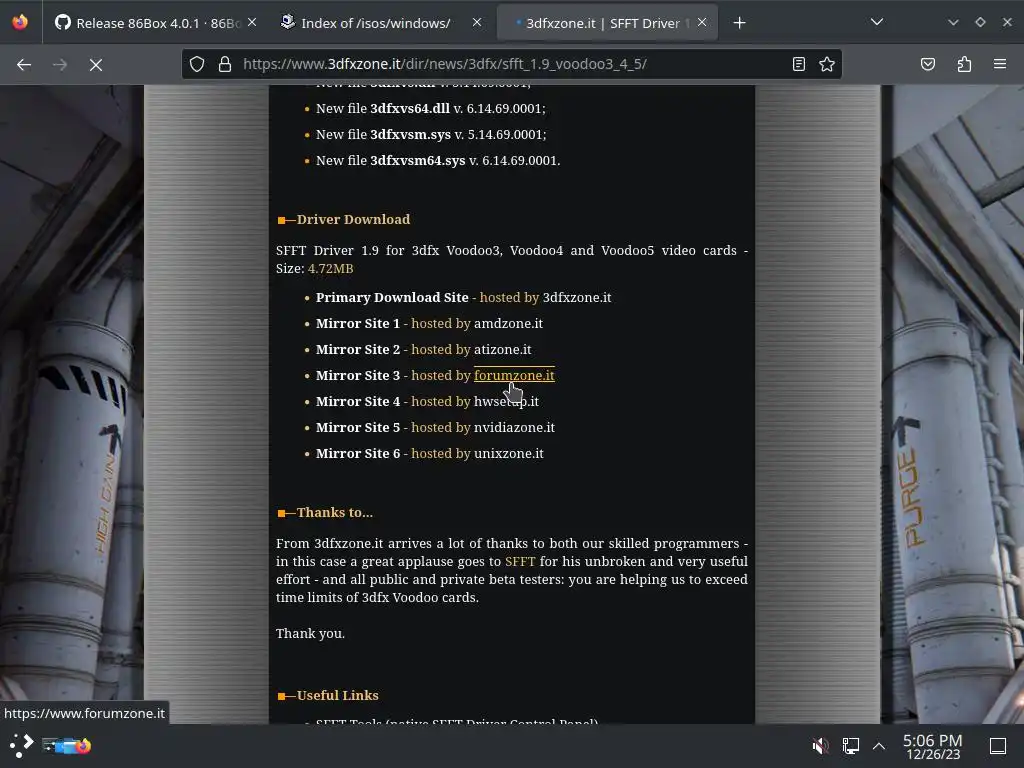The width and height of the screenshot is (1024, 768).
Task: Close the Index of /isos/windows/ tab
Action: pyautogui.click(x=477, y=22)
